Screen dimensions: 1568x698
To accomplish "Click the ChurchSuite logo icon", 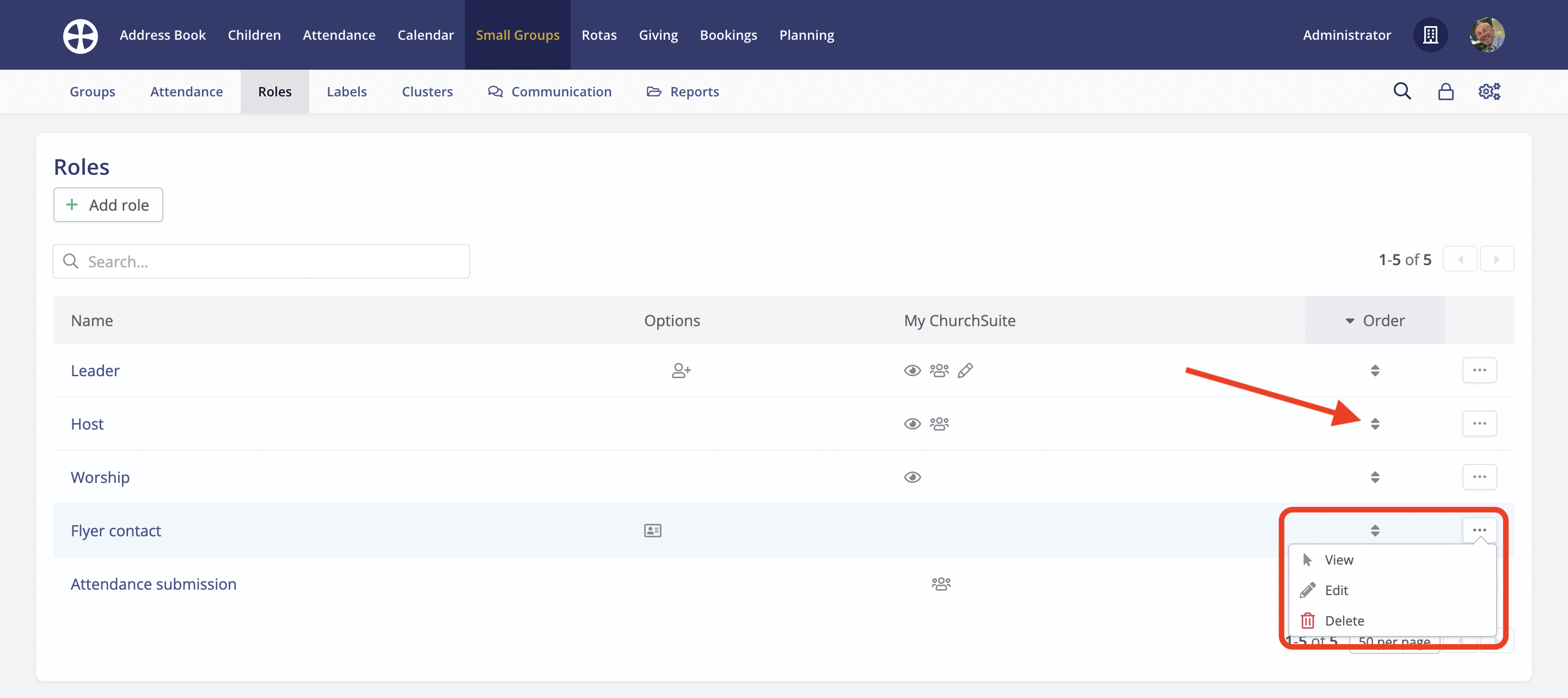I will tap(81, 35).
